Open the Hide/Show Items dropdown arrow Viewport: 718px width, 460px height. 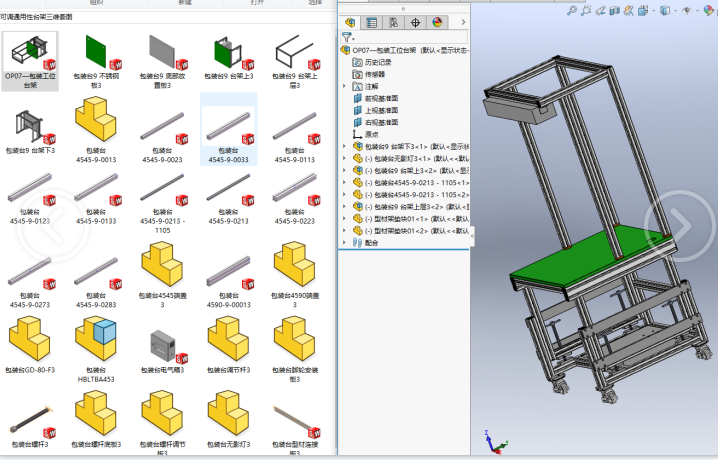pyautogui.click(x=697, y=11)
